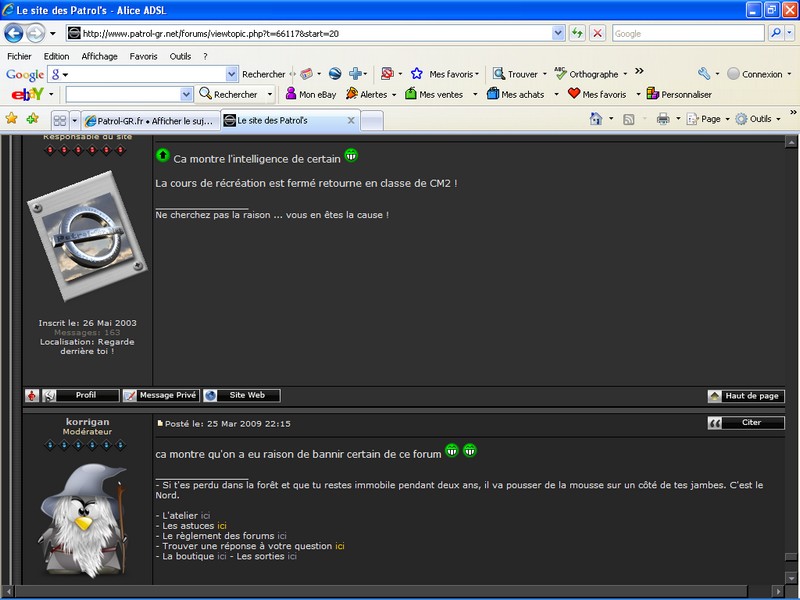Click the Google toolbar blue star bookmark icon
Image resolution: width=800 pixels, height=600 pixels.
pos(416,74)
